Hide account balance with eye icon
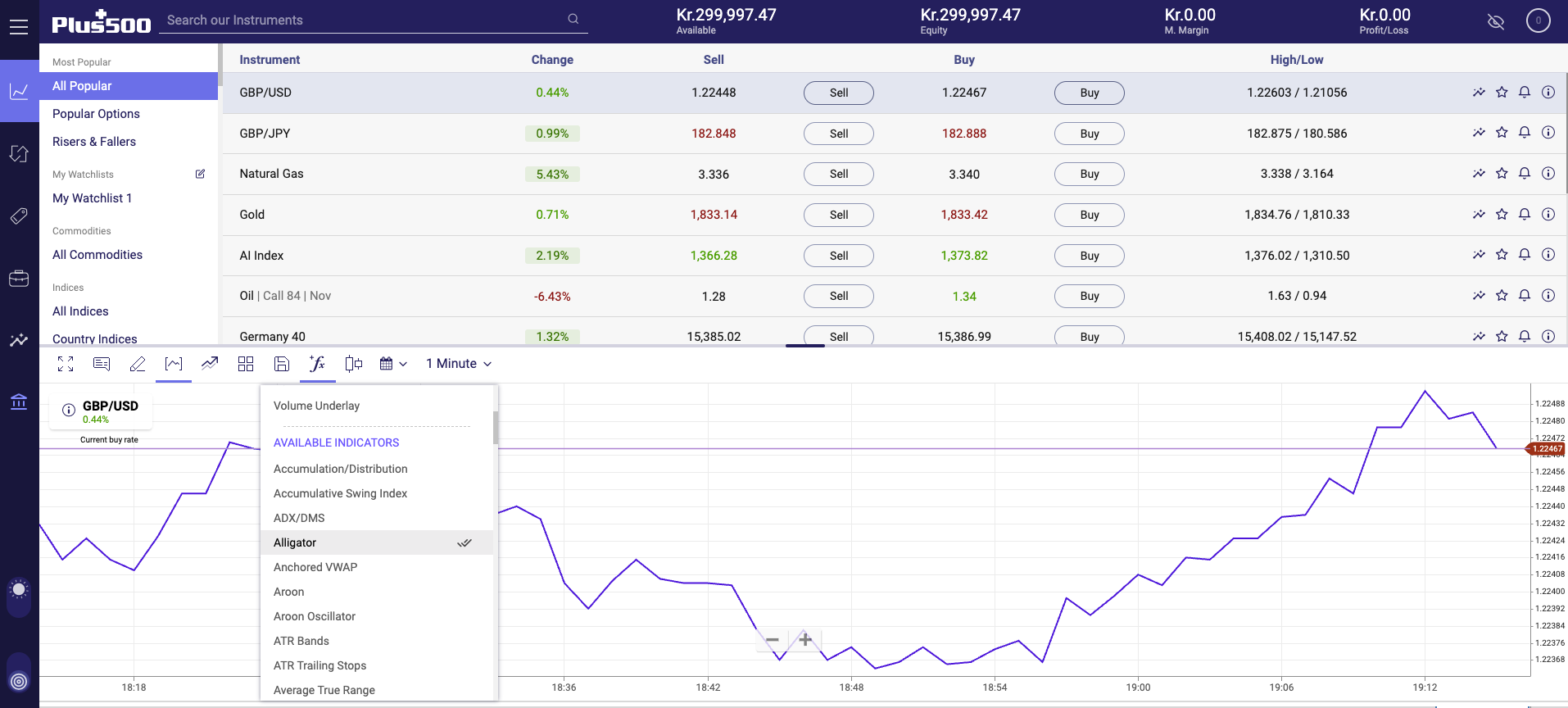1568x708 pixels. pyautogui.click(x=1496, y=21)
